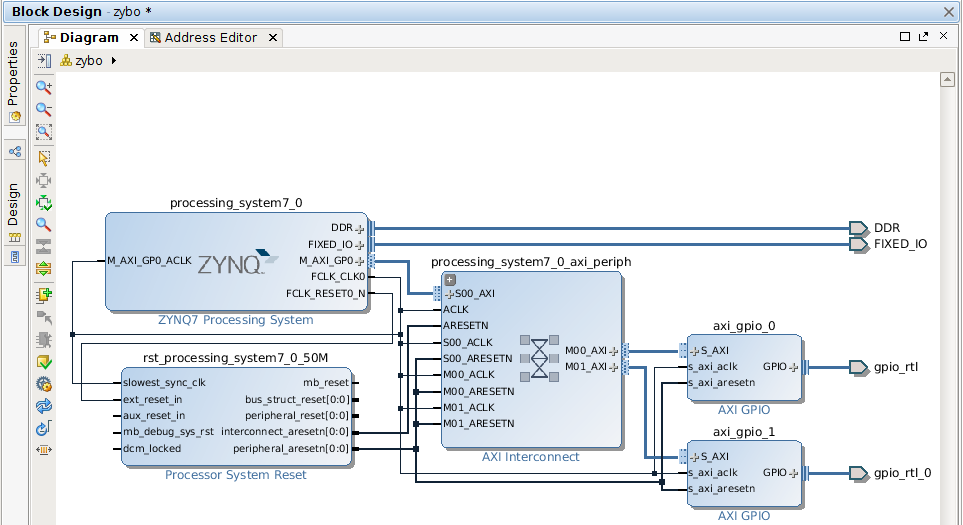Expand the processing_system7_0_axi_periph plus box

pos(450,279)
